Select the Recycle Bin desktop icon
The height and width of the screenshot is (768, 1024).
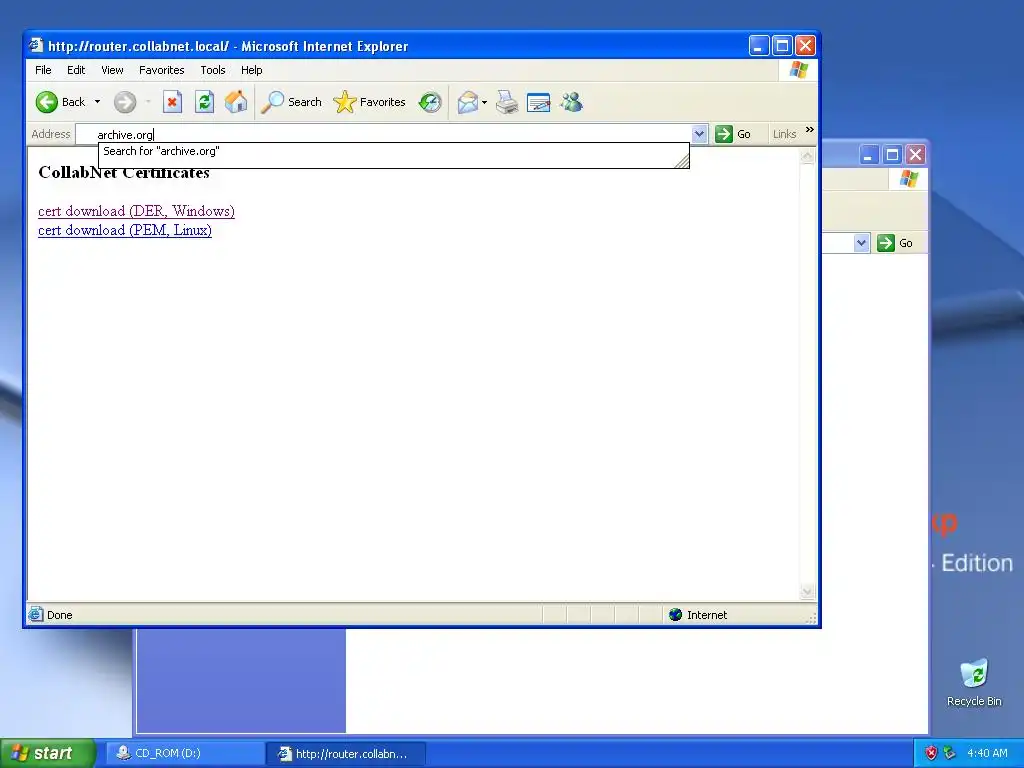pyautogui.click(x=974, y=683)
